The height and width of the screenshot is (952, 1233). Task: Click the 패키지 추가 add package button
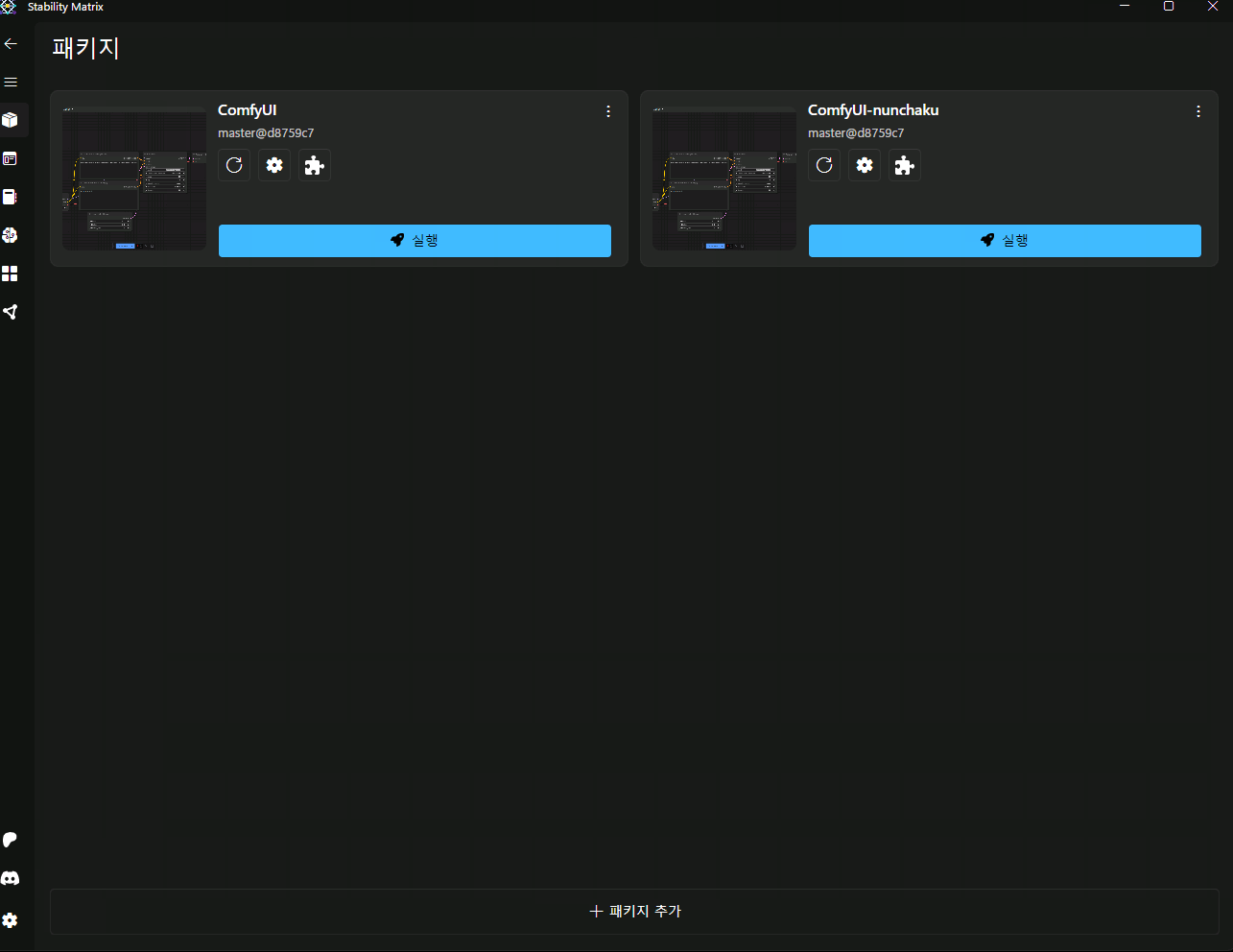pos(634,911)
